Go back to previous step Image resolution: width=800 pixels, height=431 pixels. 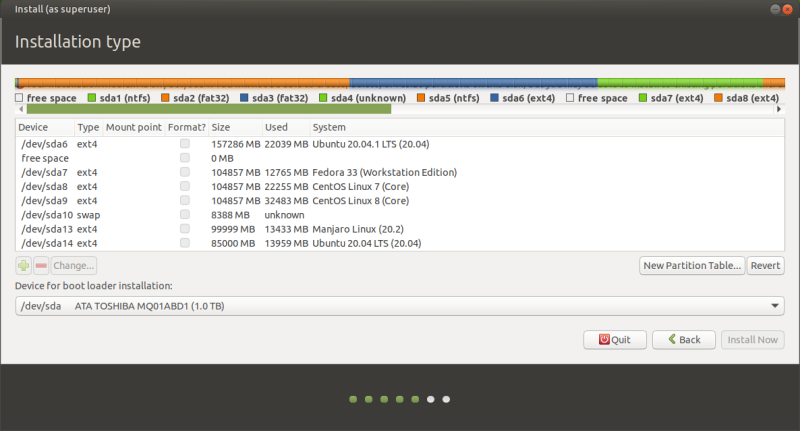coord(684,340)
